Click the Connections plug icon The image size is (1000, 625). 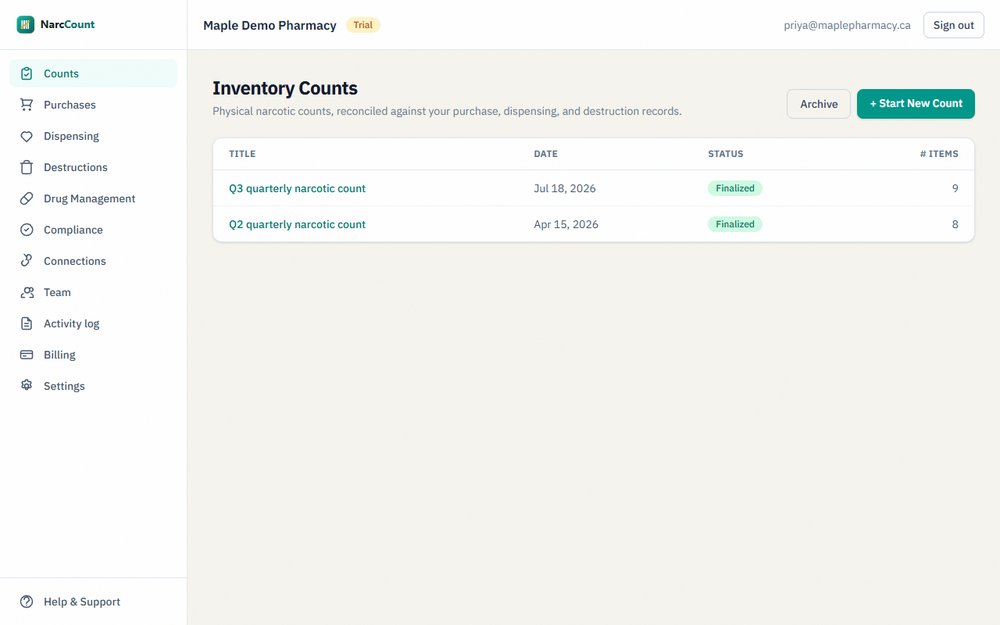[26, 261]
